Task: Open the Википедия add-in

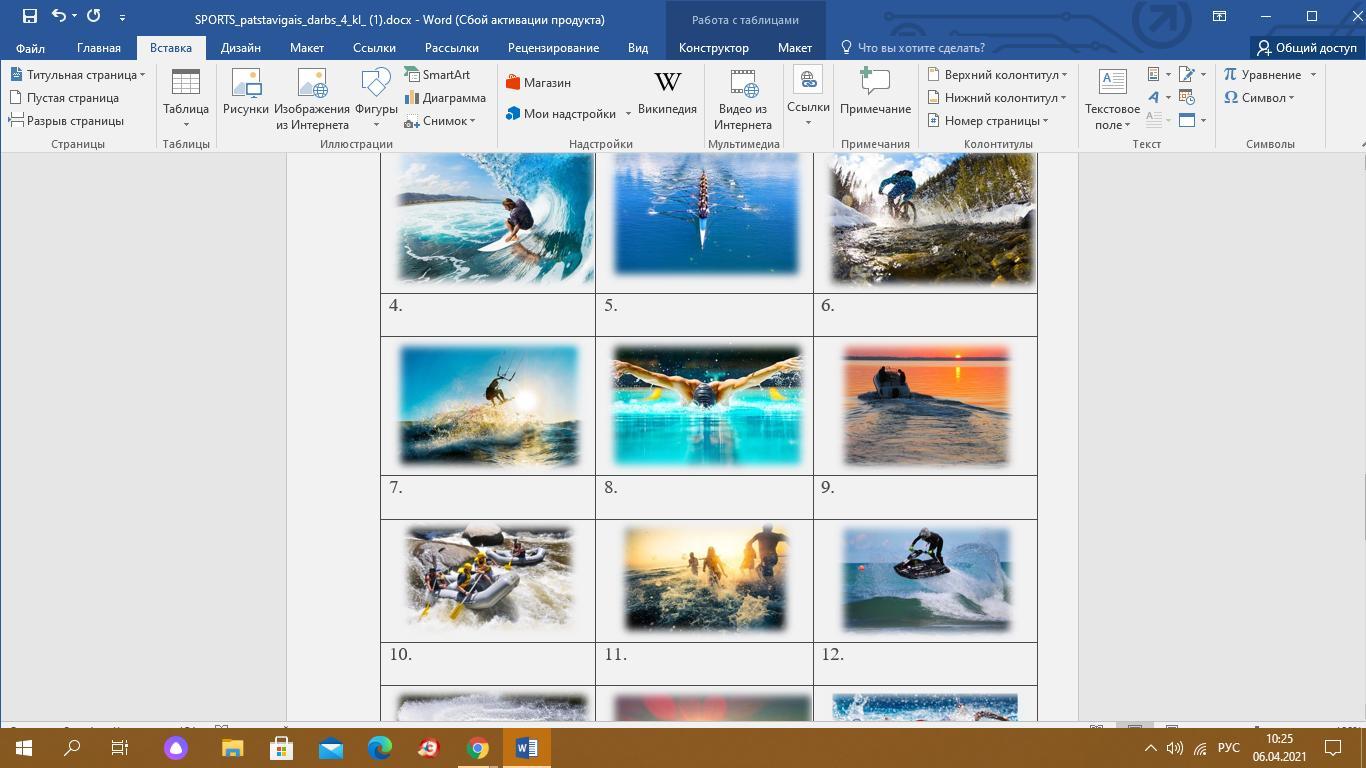Action: click(x=667, y=90)
